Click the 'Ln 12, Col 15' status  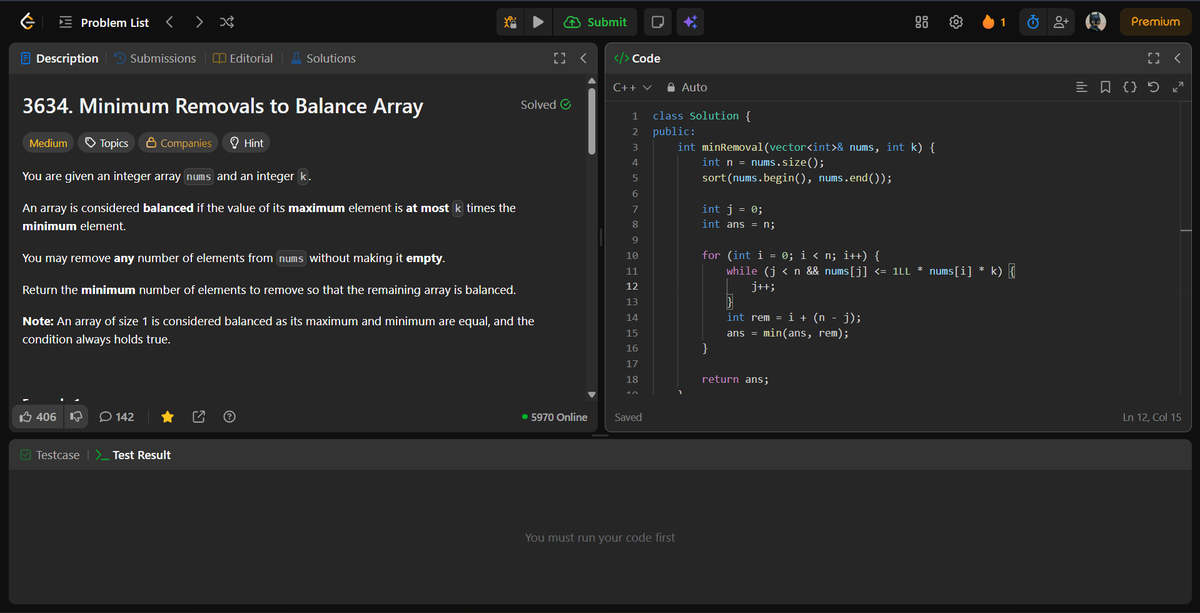coord(1151,417)
